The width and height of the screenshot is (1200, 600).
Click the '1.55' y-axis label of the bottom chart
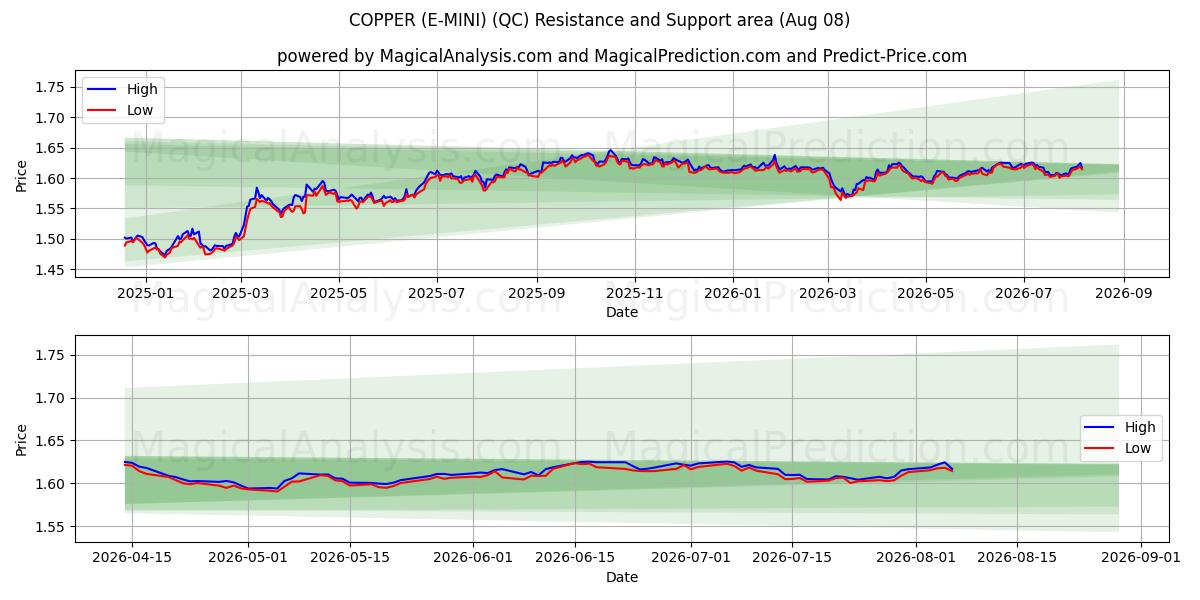[51, 527]
